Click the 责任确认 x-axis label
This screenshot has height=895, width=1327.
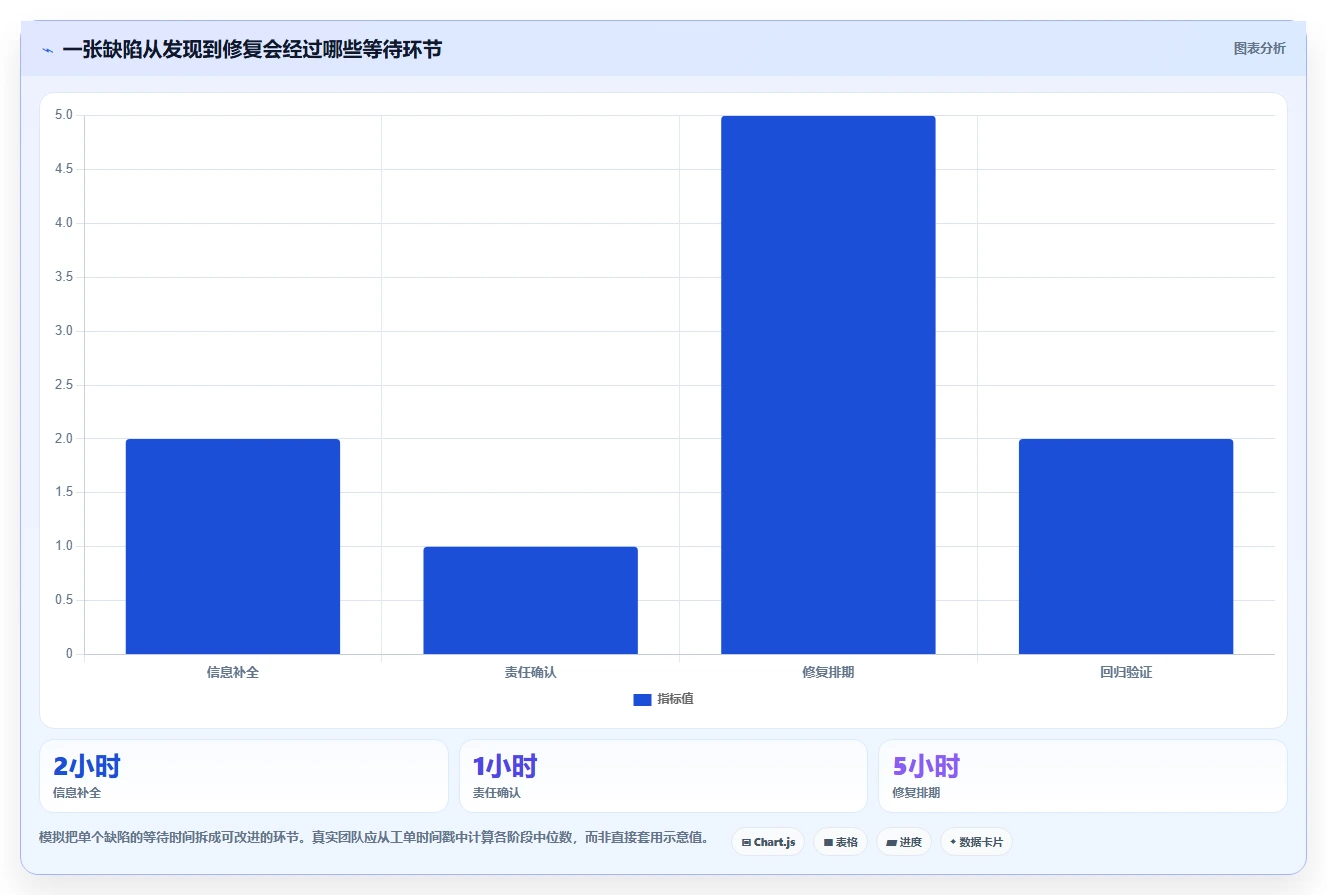(x=530, y=673)
